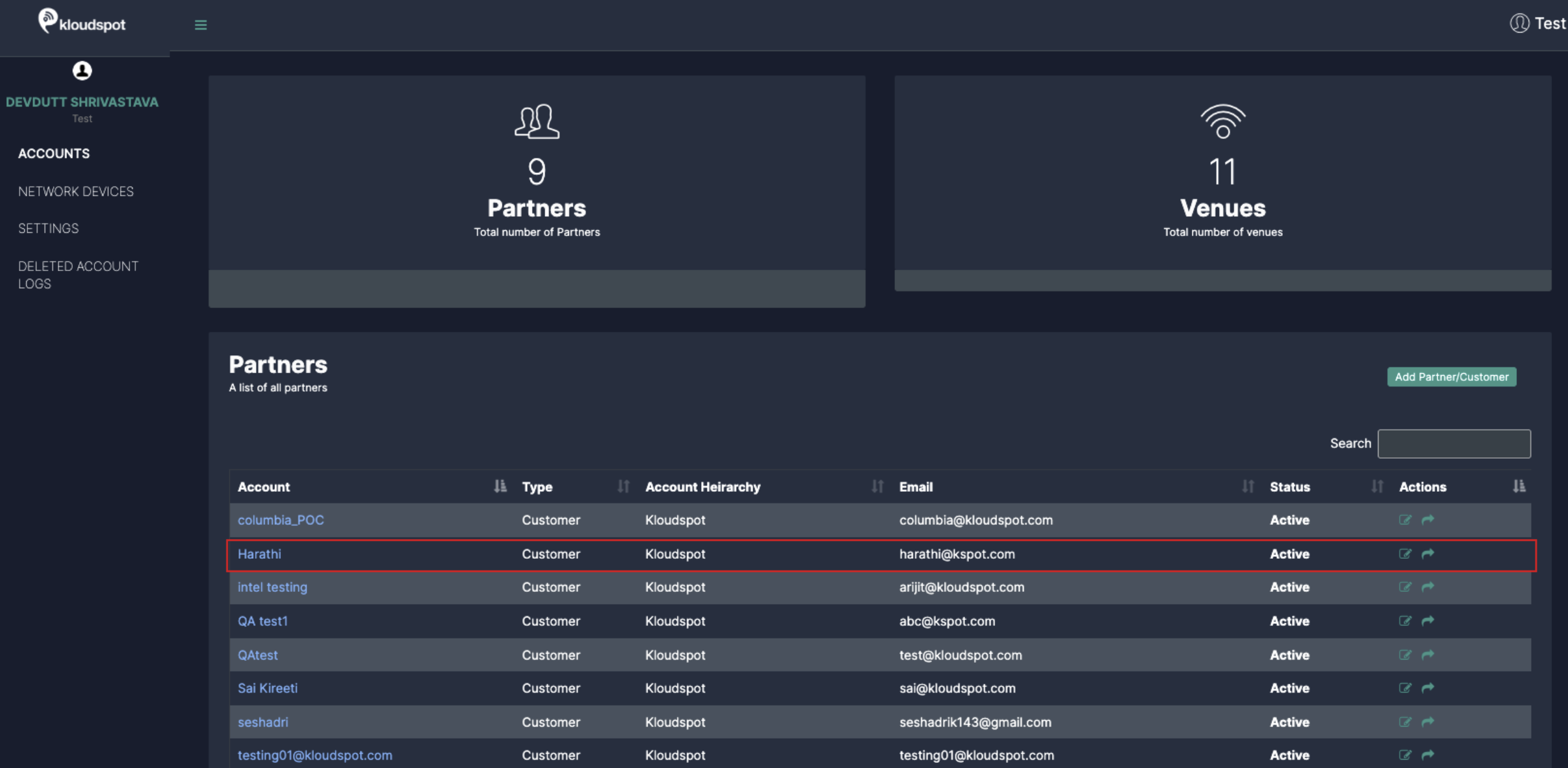Open the intel testing account link
1568x768 pixels.
(x=272, y=587)
